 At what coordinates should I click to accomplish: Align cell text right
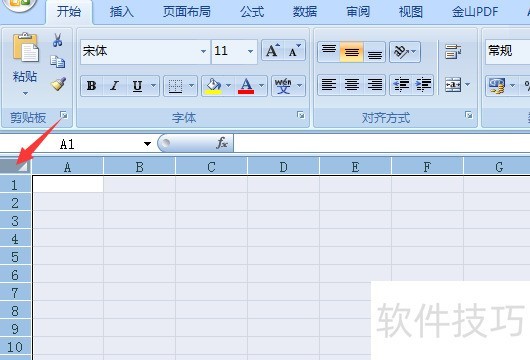[x=375, y=85]
